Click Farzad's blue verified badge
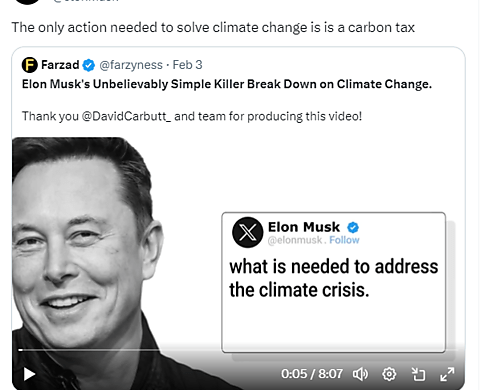The width and height of the screenshot is (480, 390). click(89, 65)
